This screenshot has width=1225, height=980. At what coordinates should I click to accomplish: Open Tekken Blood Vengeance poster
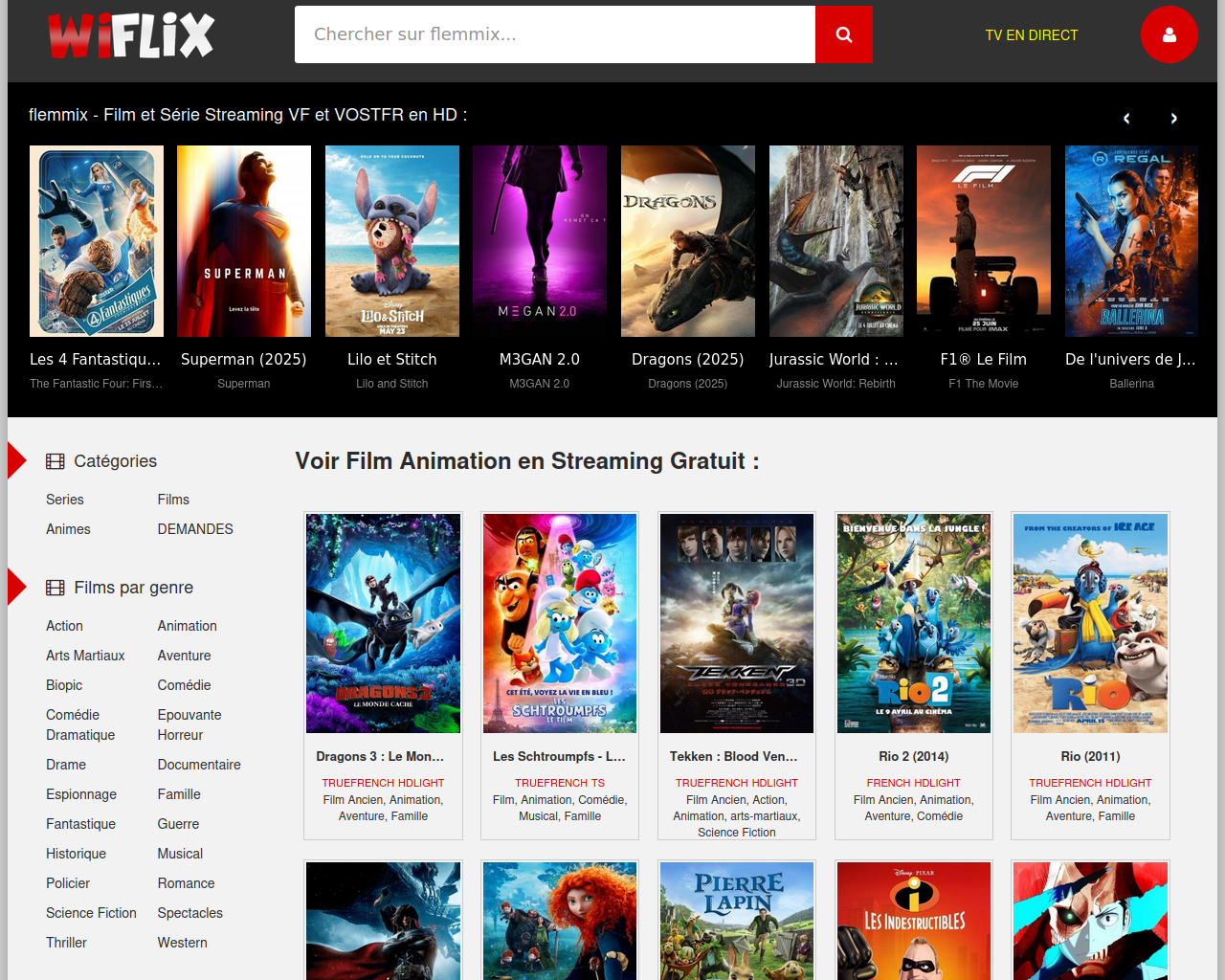[x=737, y=623]
